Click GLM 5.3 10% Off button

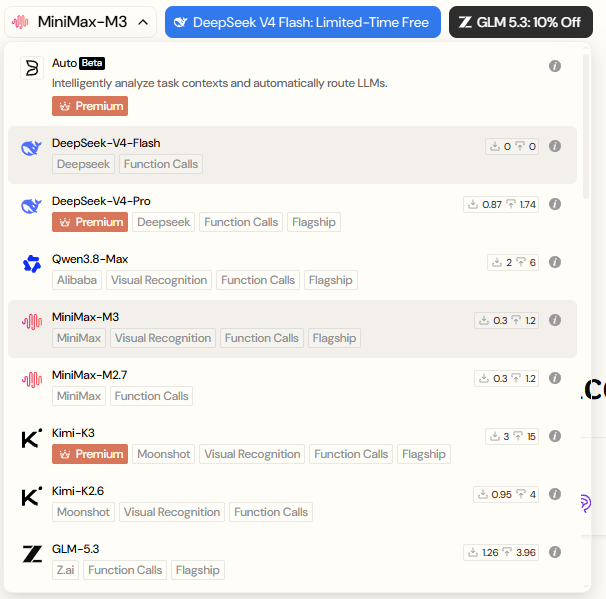coord(521,22)
